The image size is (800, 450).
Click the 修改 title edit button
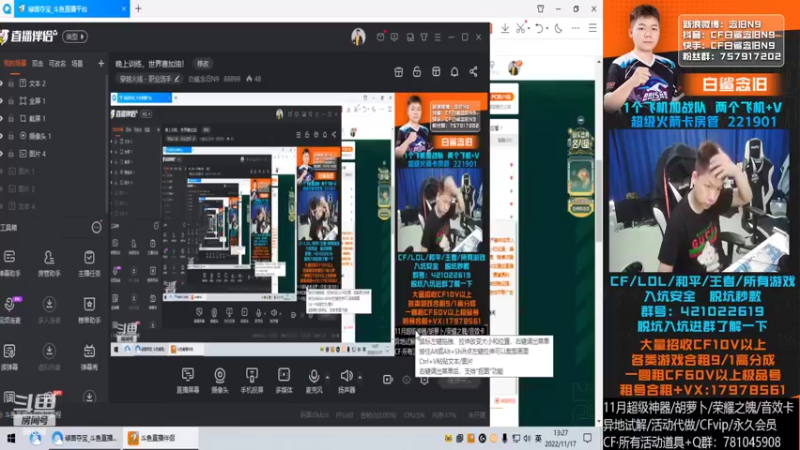[203, 64]
